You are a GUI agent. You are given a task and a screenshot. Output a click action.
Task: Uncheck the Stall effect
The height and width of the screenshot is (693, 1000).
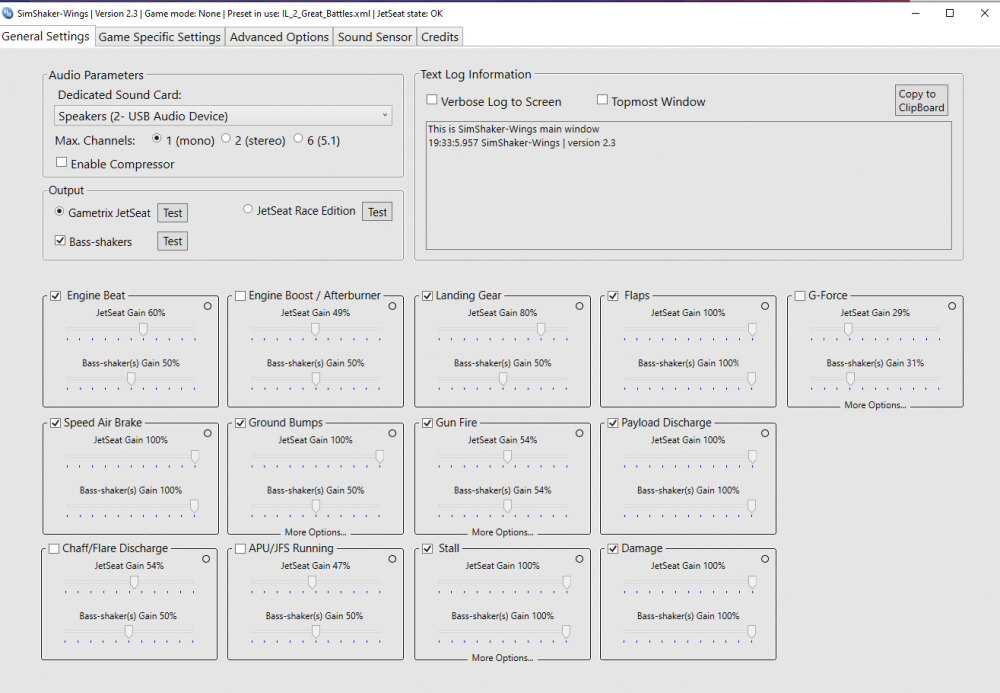pyautogui.click(x=427, y=548)
